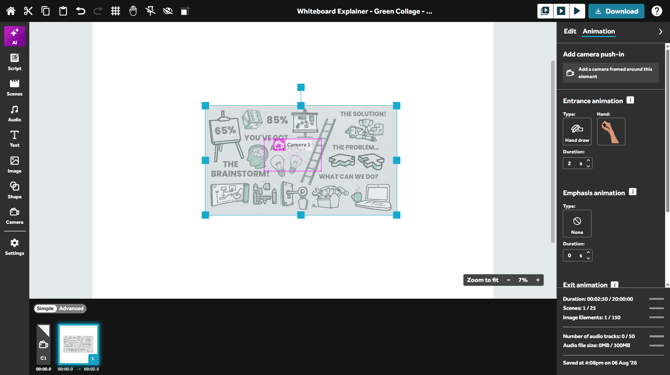The image size is (670, 375).
Task: Open the emphasis animation None type selector
Action: click(x=577, y=223)
